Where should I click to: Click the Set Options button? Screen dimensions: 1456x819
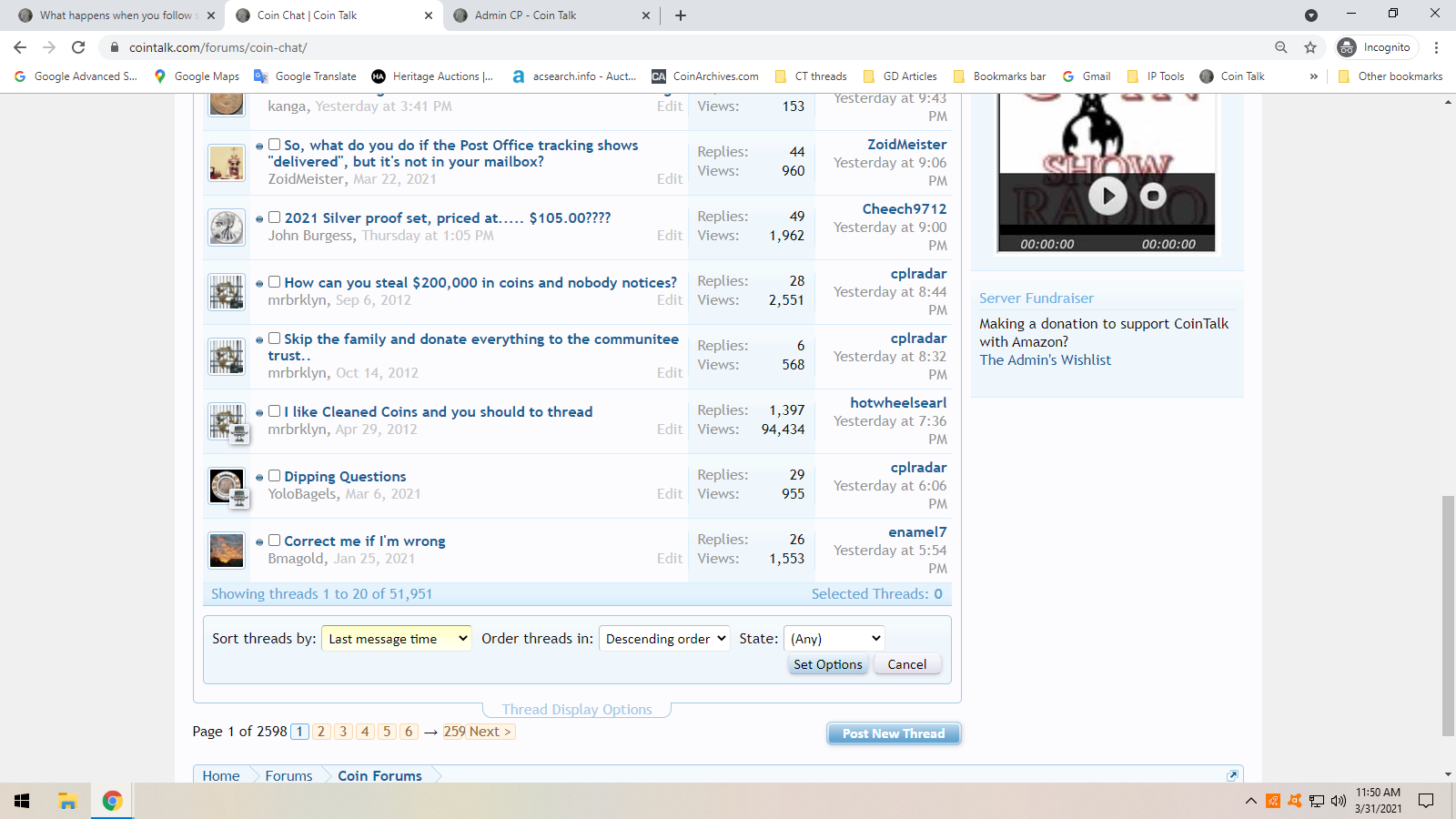827,664
